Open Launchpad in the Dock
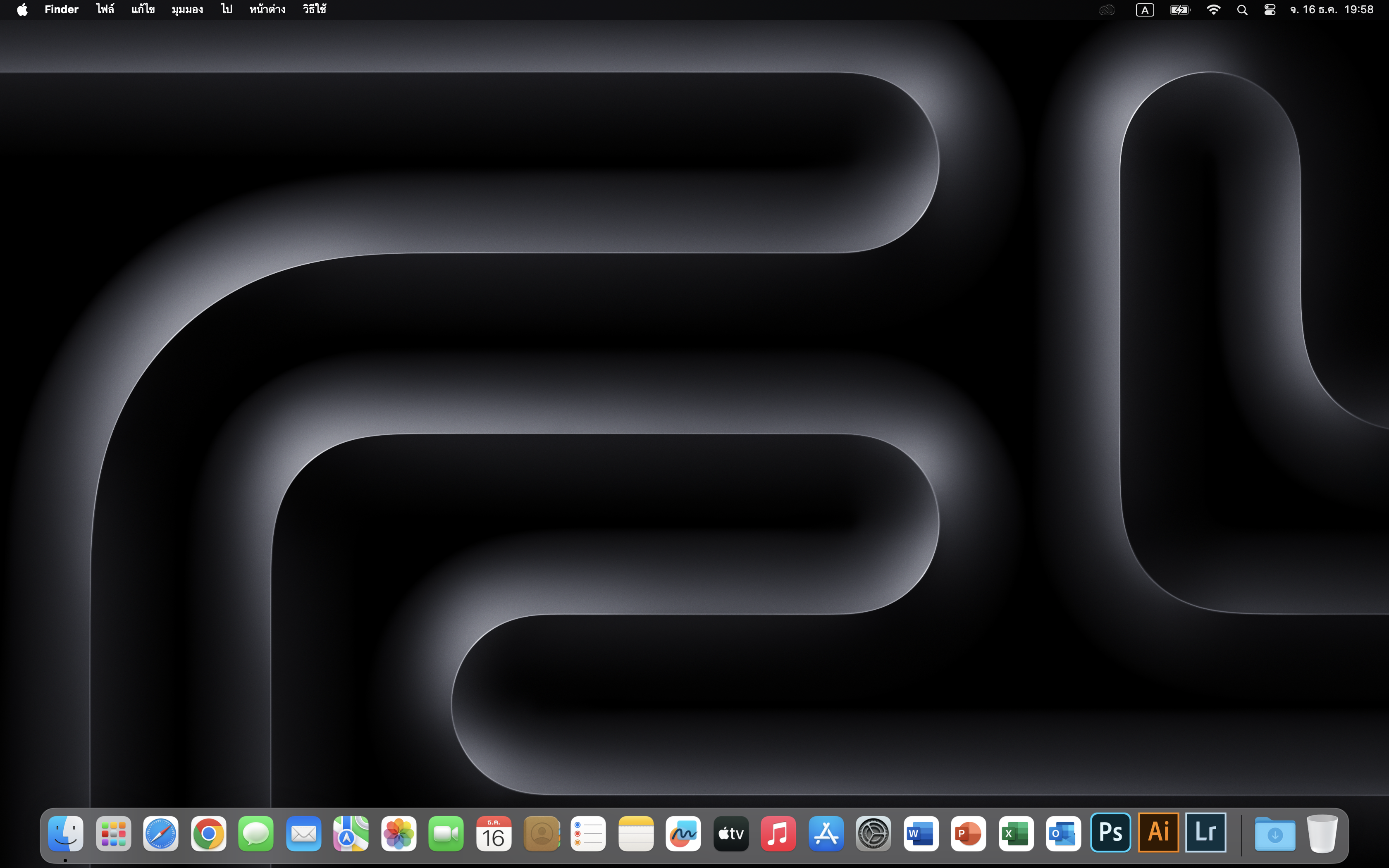1389x868 pixels. (113, 833)
